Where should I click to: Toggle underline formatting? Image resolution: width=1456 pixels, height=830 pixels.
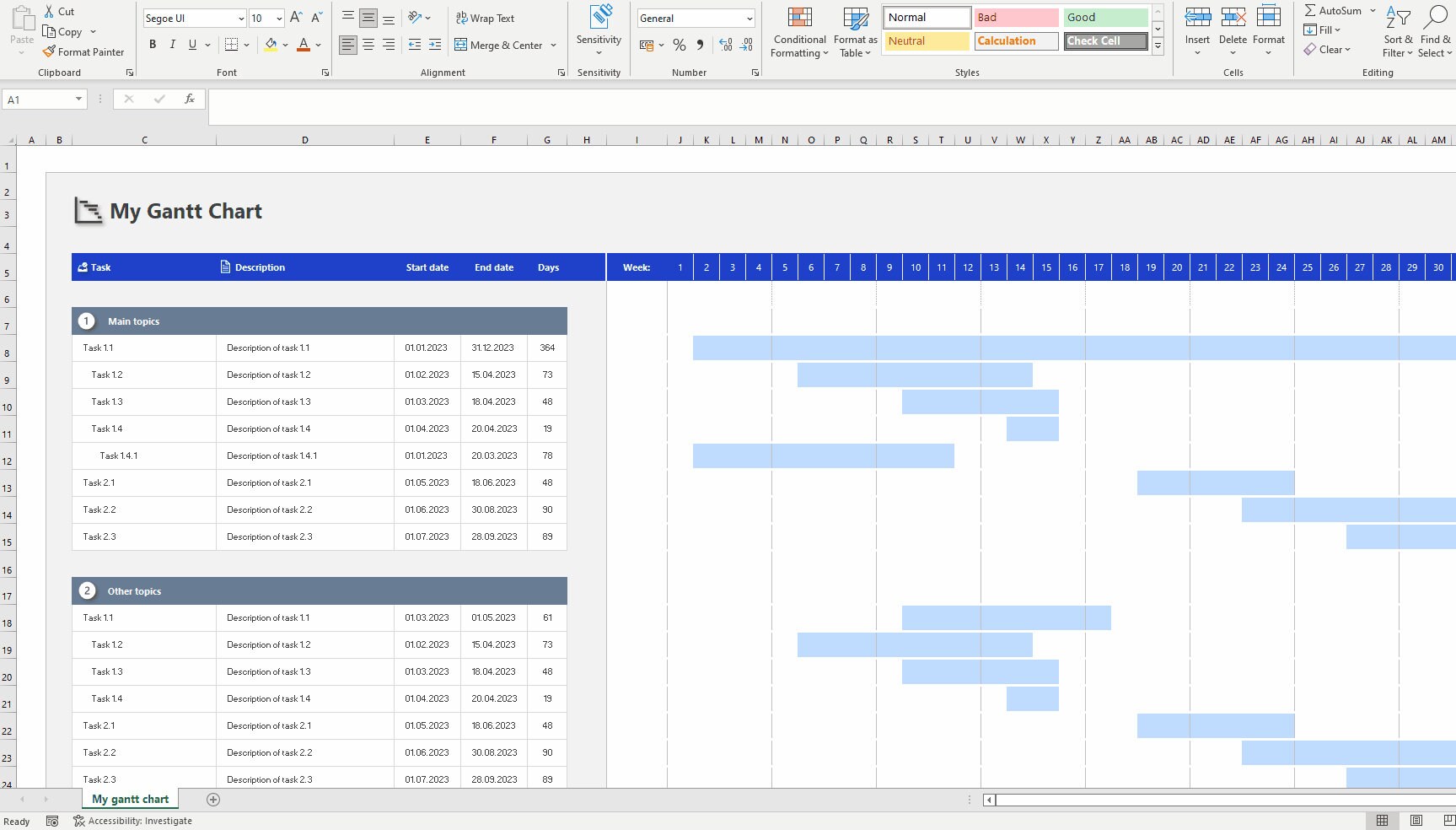pos(191,45)
